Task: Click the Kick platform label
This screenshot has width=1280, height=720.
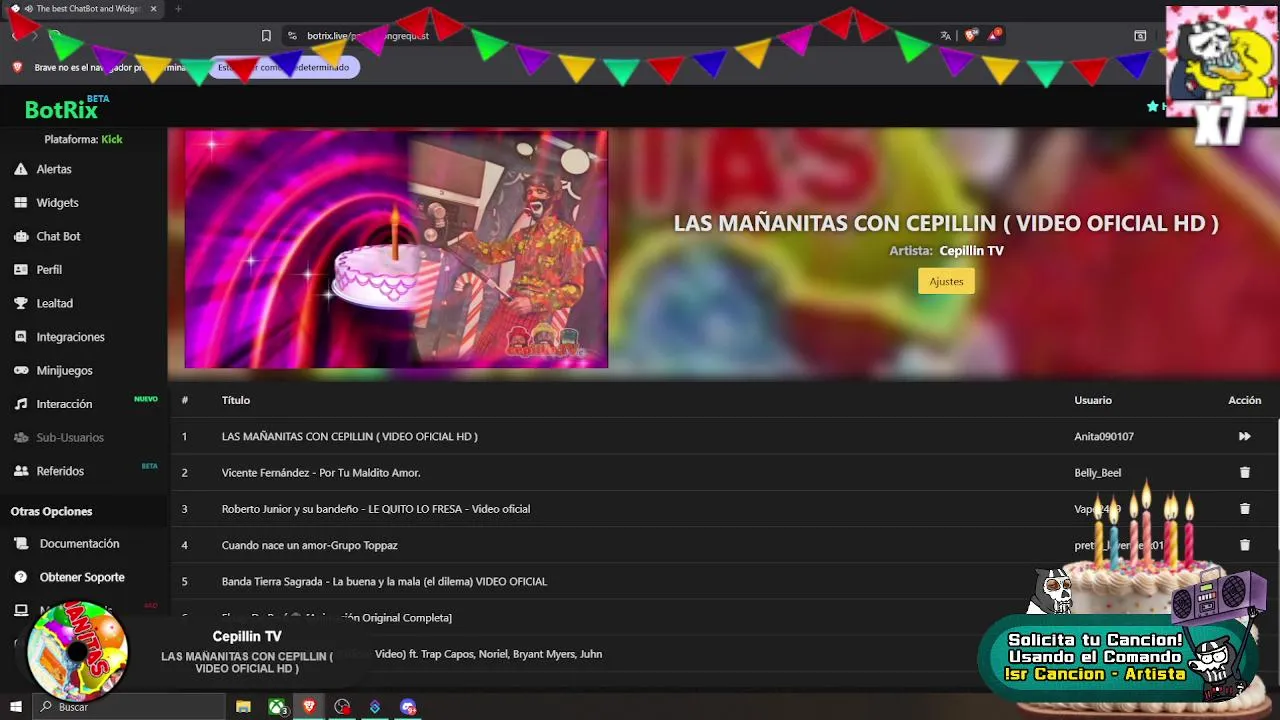Action: pyautogui.click(x=111, y=139)
